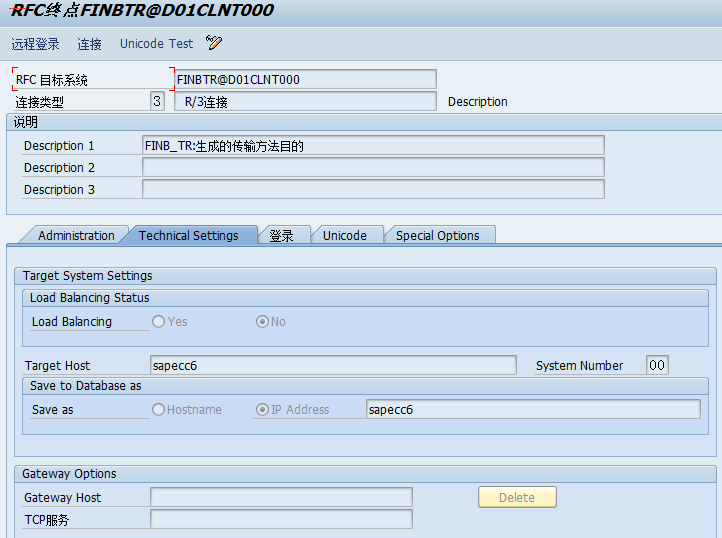Focus the RFC 目标系统 destination field
This screenshot has height=538, width=722.
pyautogui.click(x=305, y=79)
